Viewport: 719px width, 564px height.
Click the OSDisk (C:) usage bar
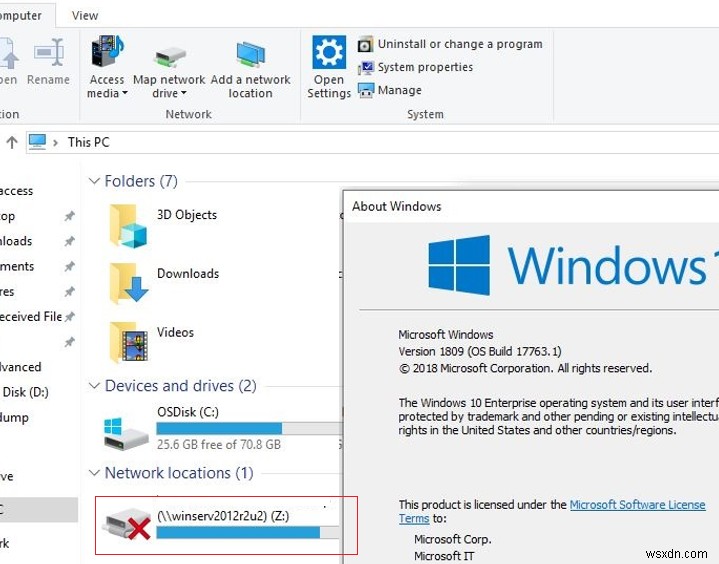(249, 428)
